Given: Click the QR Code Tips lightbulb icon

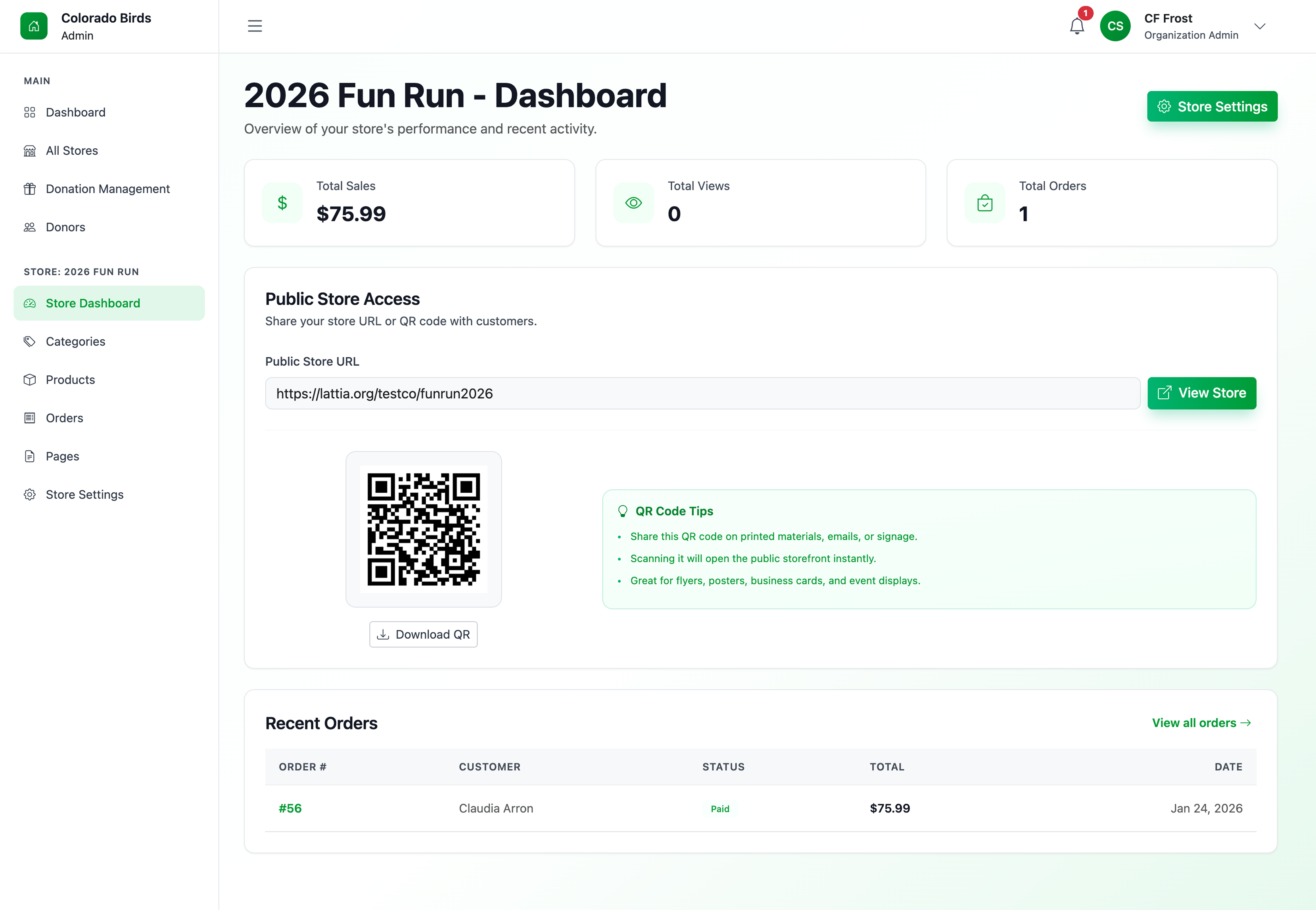Looking at the screenshot, I should pos(622,511).
